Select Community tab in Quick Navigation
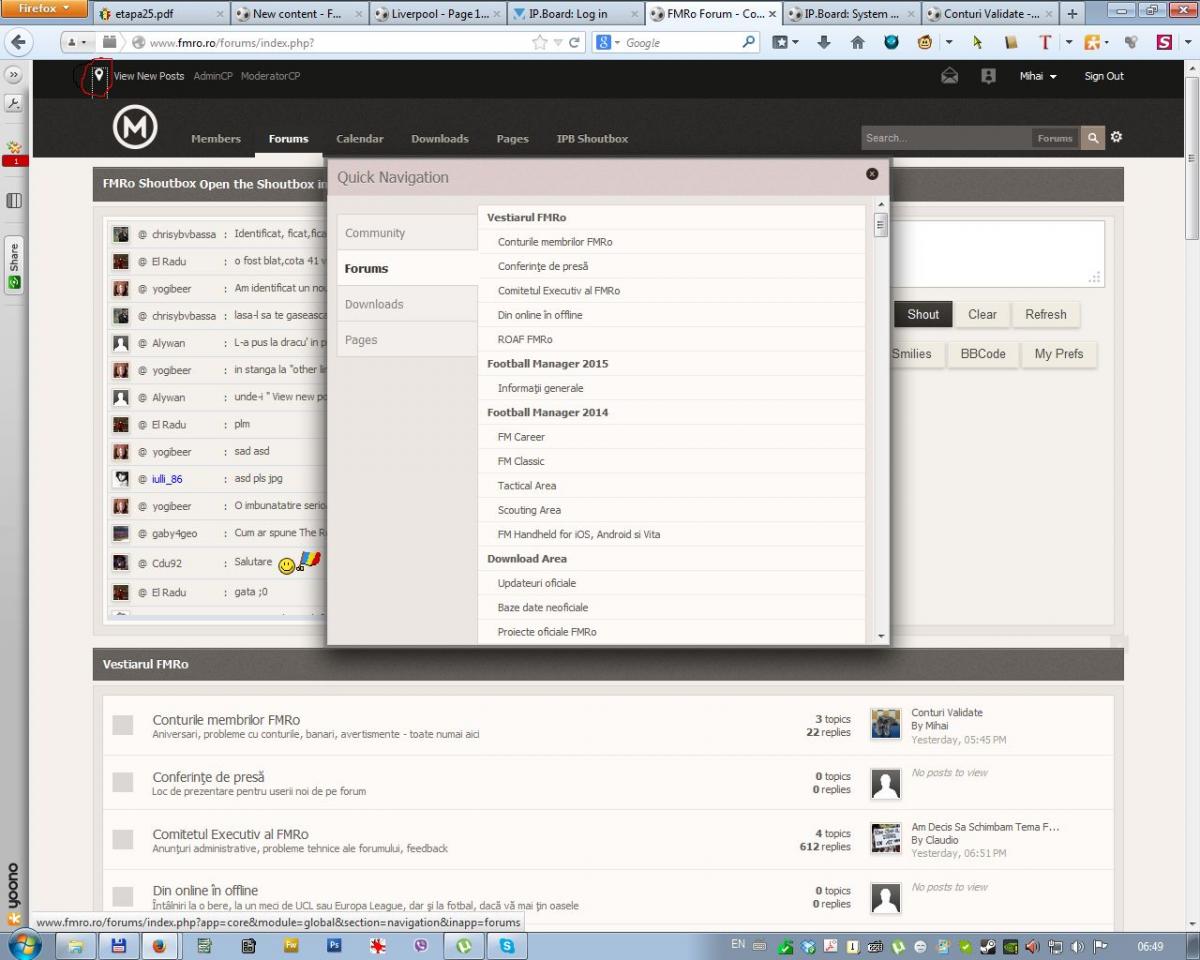 407,233
